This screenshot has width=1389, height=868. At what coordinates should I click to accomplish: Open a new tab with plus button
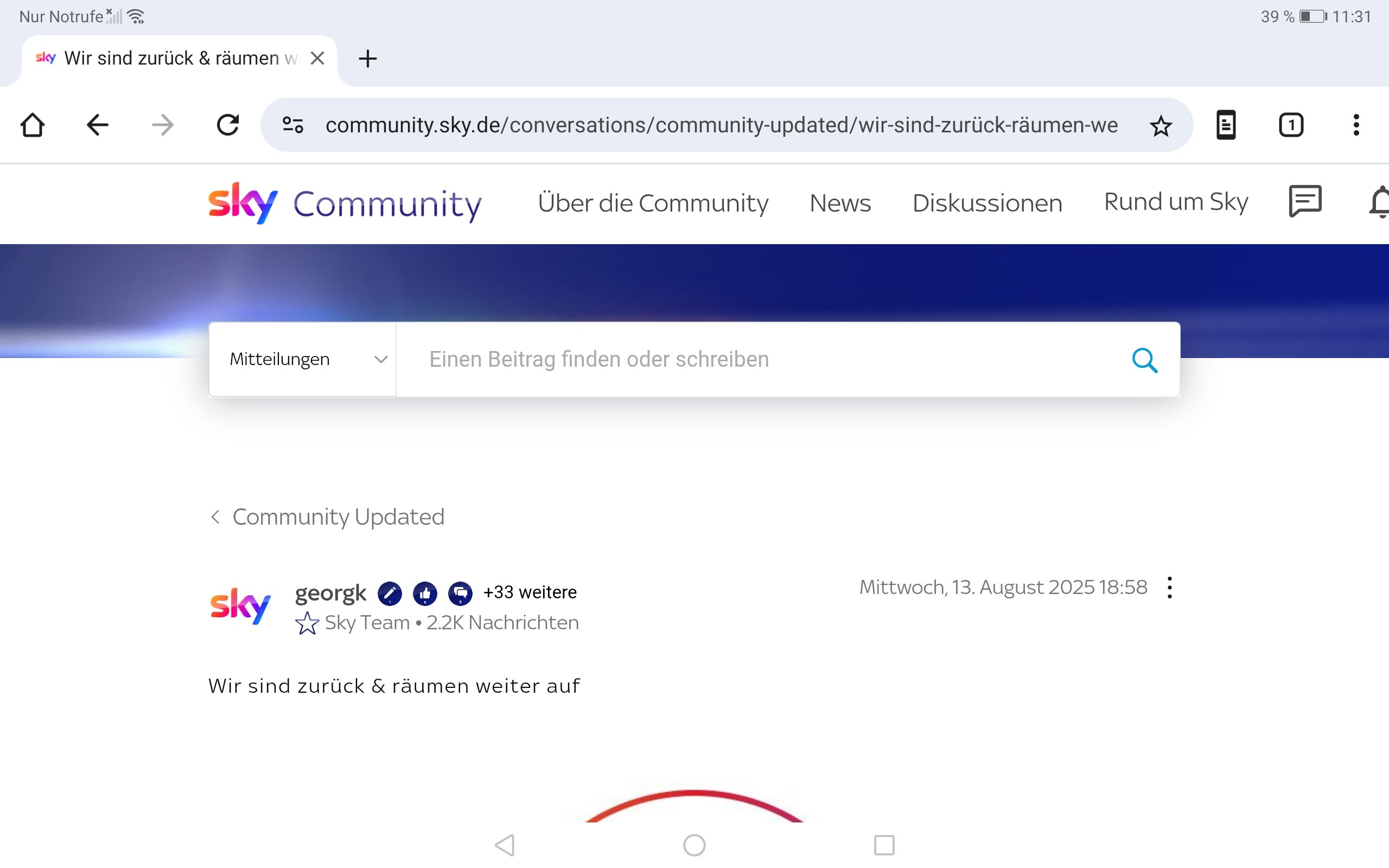point(367,58)
